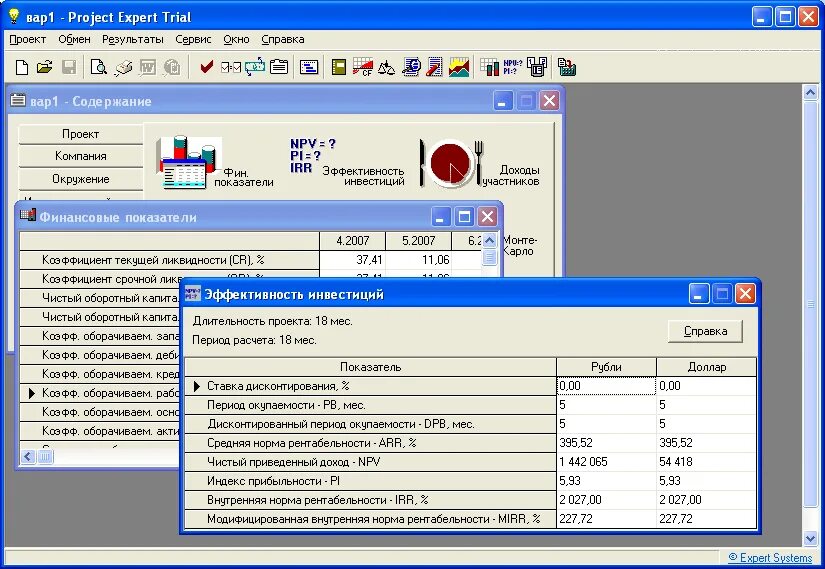This screenshot has height=569, width=825.
Task: Open the calendar plan Gantt icon
Action: (x=309, y=67)
